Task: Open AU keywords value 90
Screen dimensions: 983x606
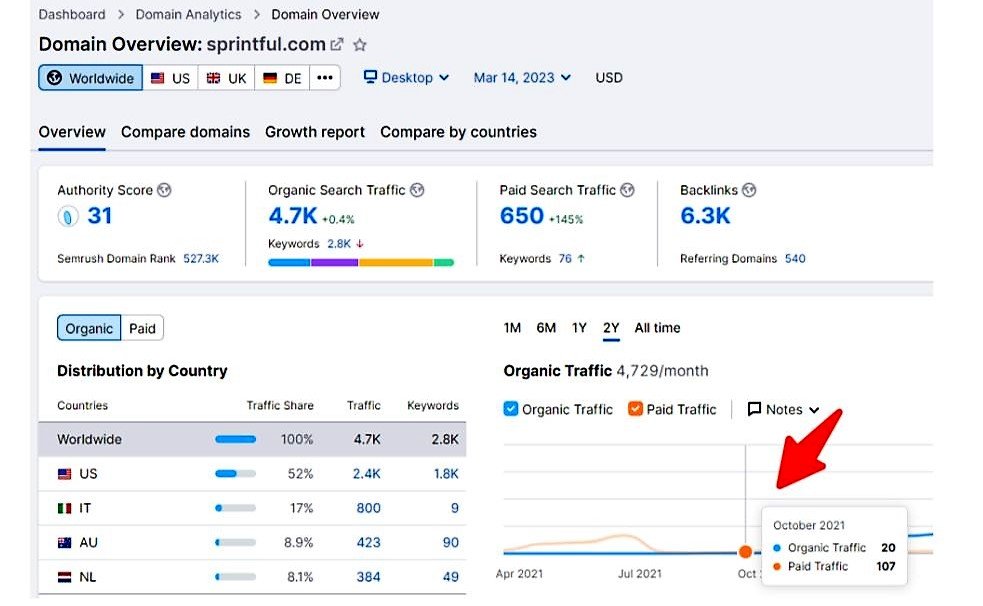Action: point(451,543)
